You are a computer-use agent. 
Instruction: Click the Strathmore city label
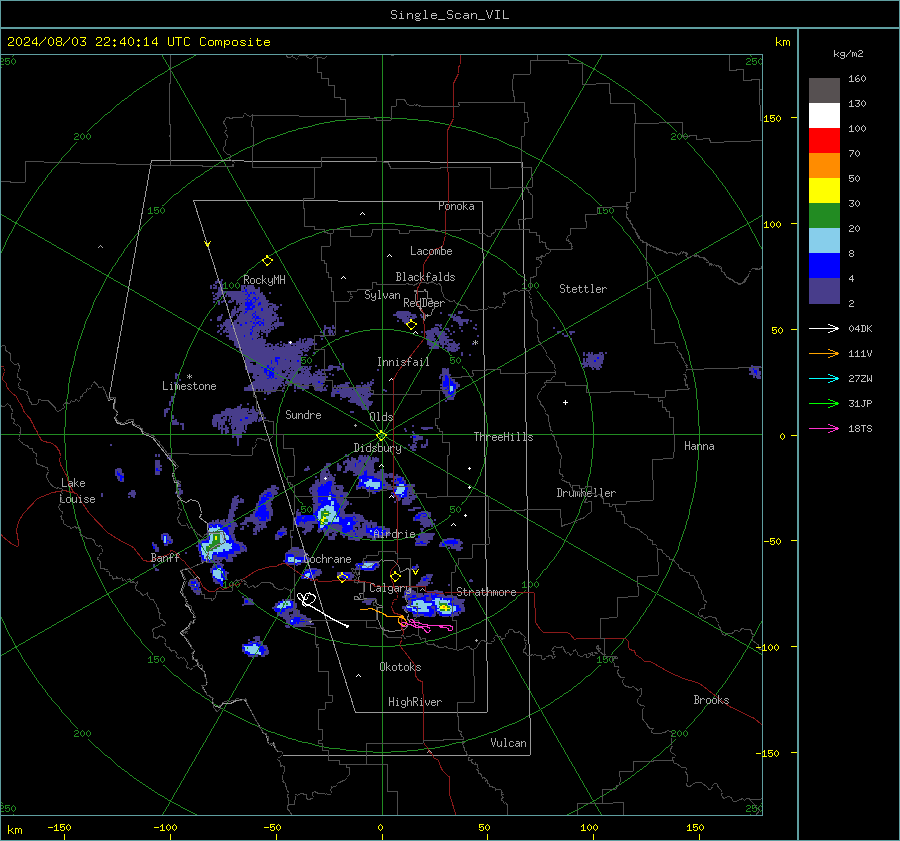[486, 592]
